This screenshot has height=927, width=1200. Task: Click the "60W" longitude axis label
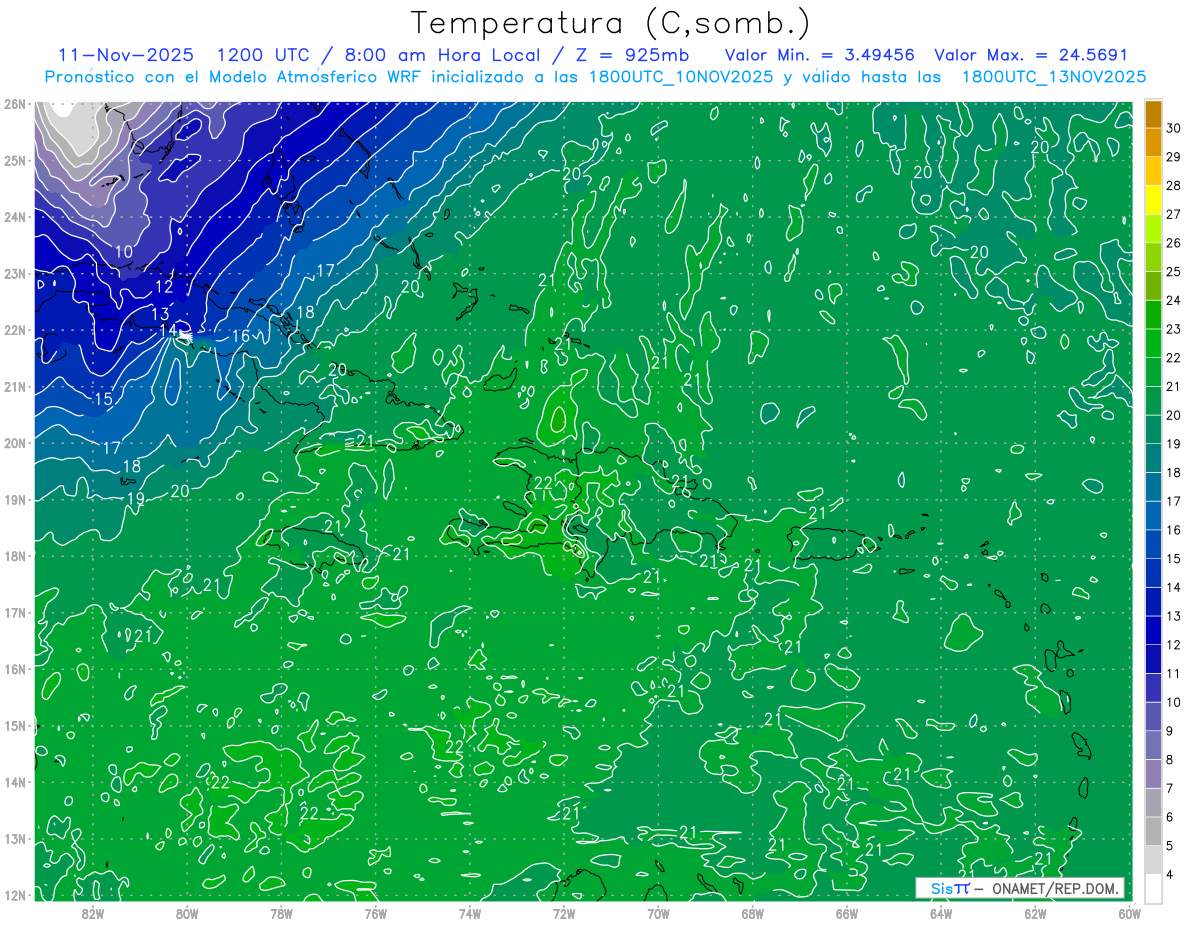click(1129, 913)
